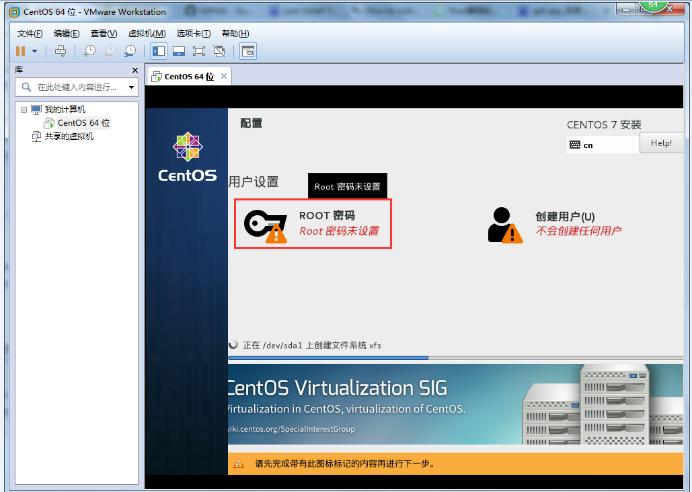Click the cn keyboard layout indicator
Screen dimensions: 692x492
602,145
